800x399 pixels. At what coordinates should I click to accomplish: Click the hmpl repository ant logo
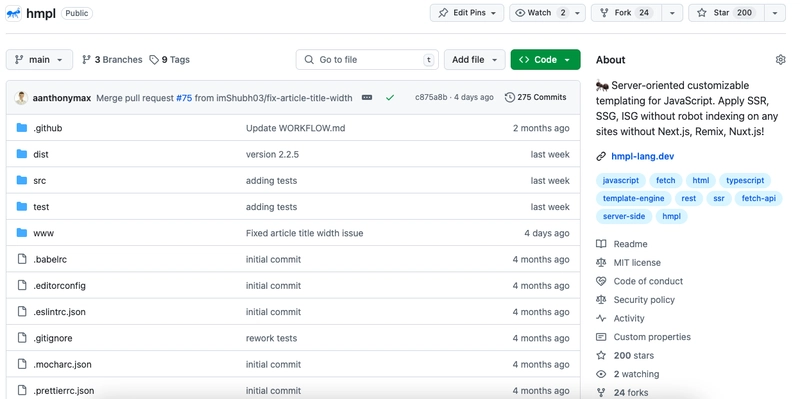13,13
